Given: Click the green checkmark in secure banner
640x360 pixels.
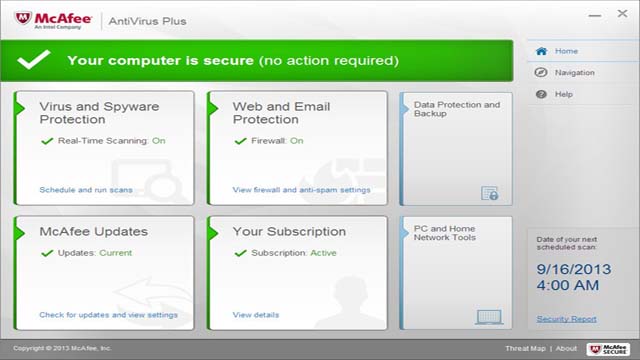Looking at the screenshot, I should (34, 60).
